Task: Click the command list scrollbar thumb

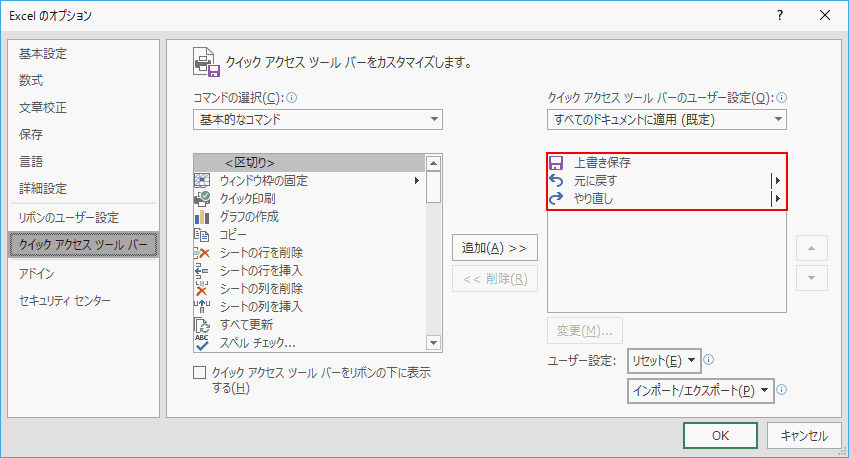Action: (x=433, y=187)
